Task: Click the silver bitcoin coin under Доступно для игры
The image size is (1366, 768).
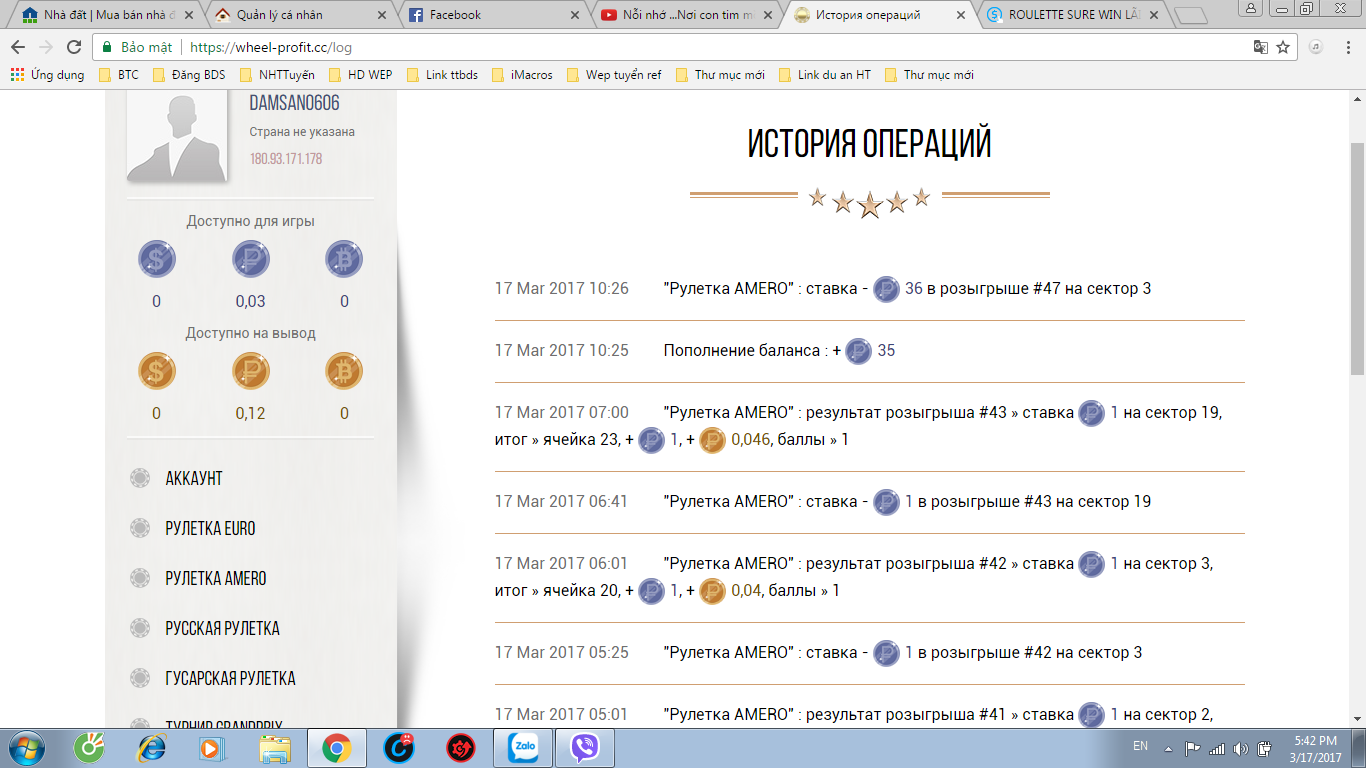Action: [x=344, y=259]
